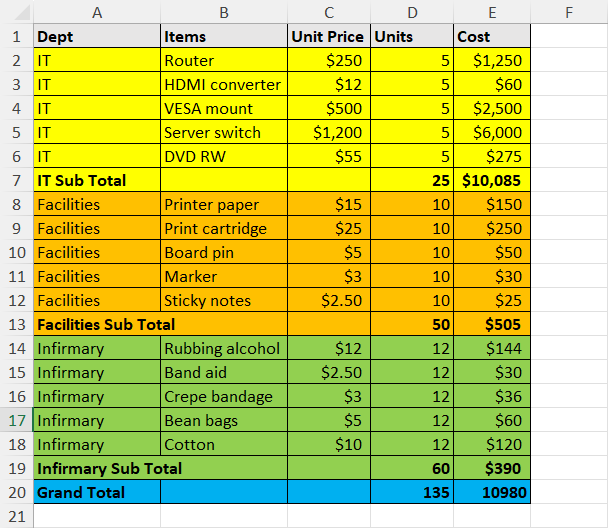Select the $250 cost cell in row 9

point(492,228)
